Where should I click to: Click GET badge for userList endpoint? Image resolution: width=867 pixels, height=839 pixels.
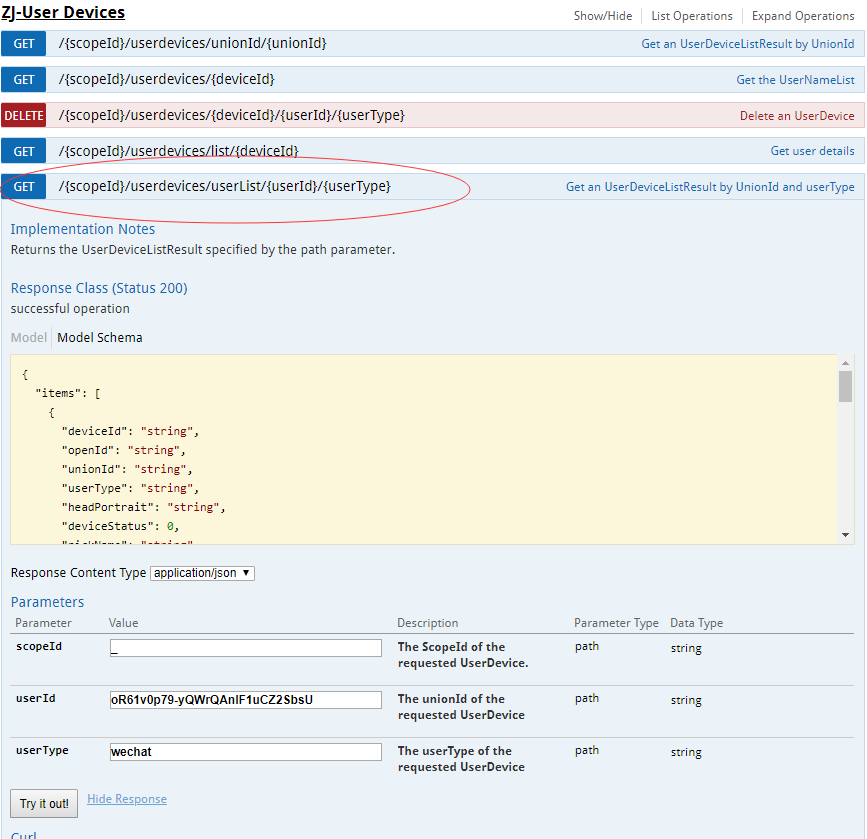[23, 187]
